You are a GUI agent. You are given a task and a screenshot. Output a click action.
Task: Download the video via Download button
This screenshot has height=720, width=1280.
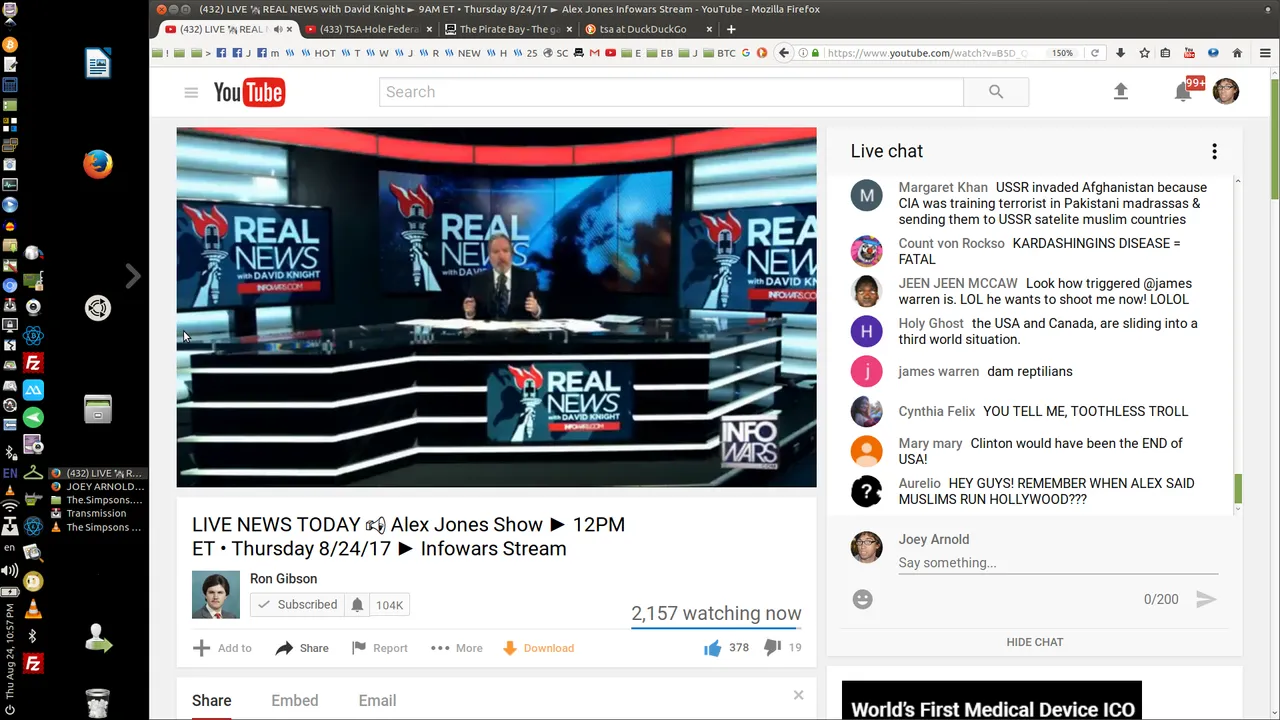pos(538,648)
